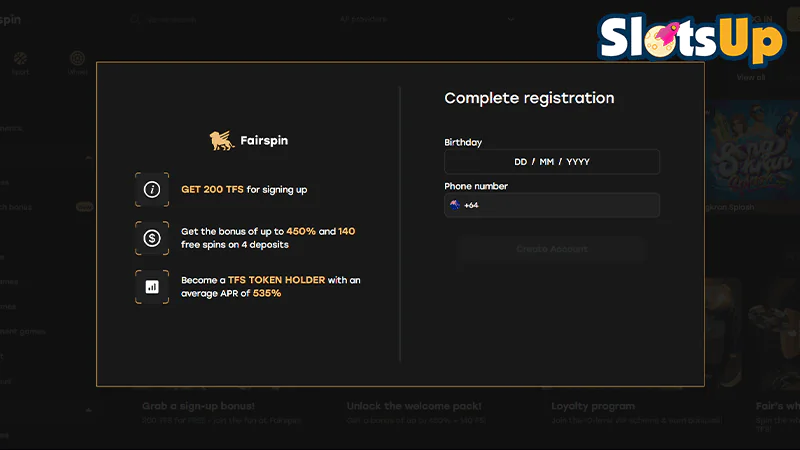The image size is (800, 450).
Task: Click the 'GET 200 TFS' highlighted text
Action: [x=212, y=189]
